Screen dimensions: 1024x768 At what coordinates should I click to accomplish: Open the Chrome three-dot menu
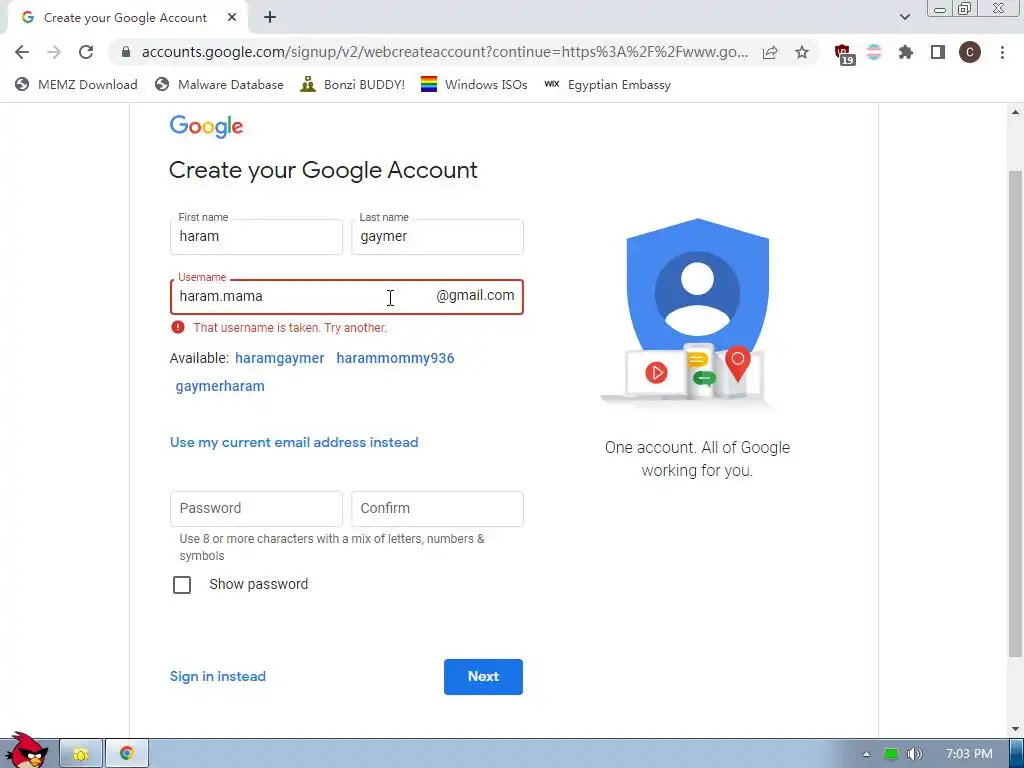click(x=1002, y=52)
